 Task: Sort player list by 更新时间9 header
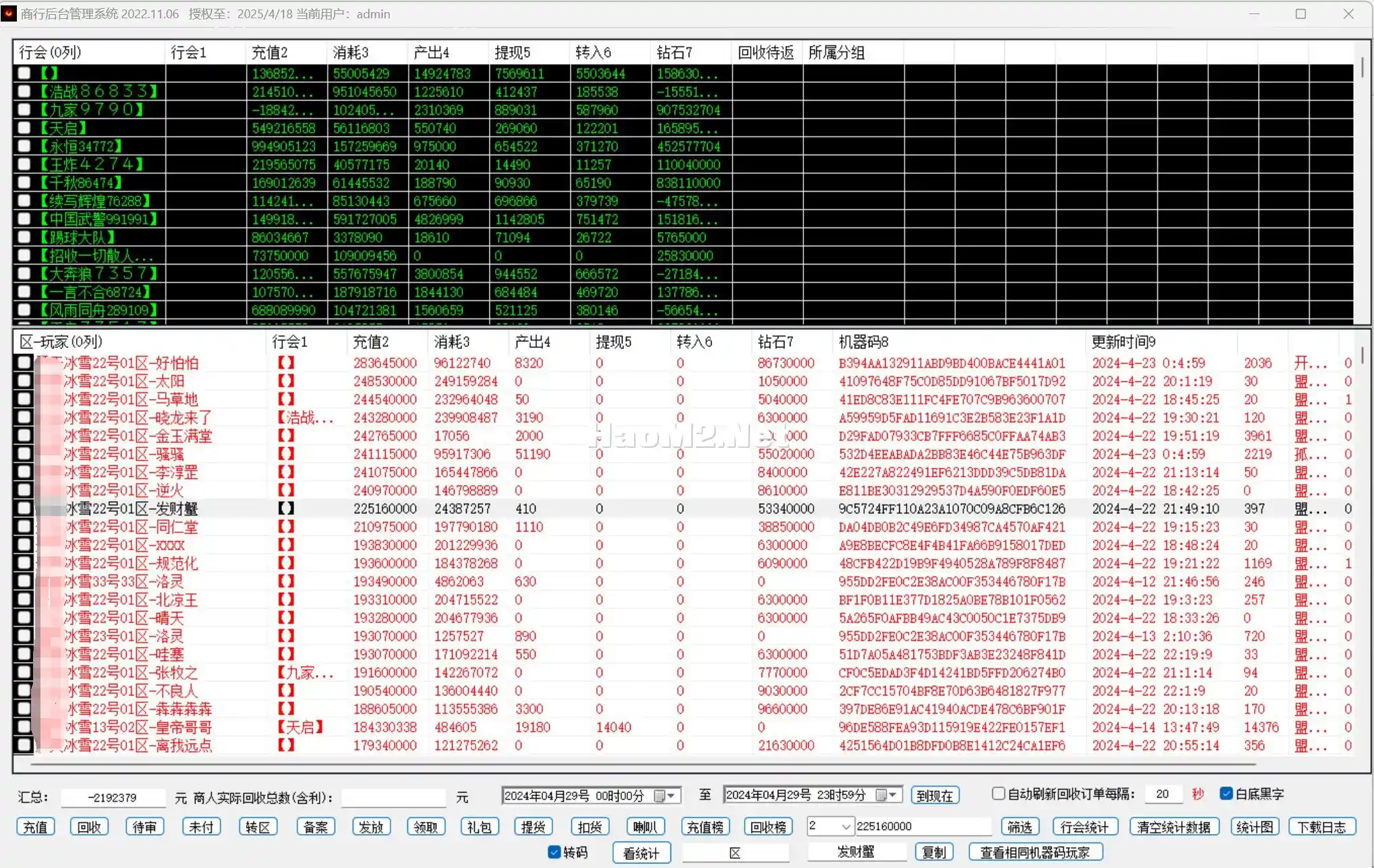(1162, 342)
